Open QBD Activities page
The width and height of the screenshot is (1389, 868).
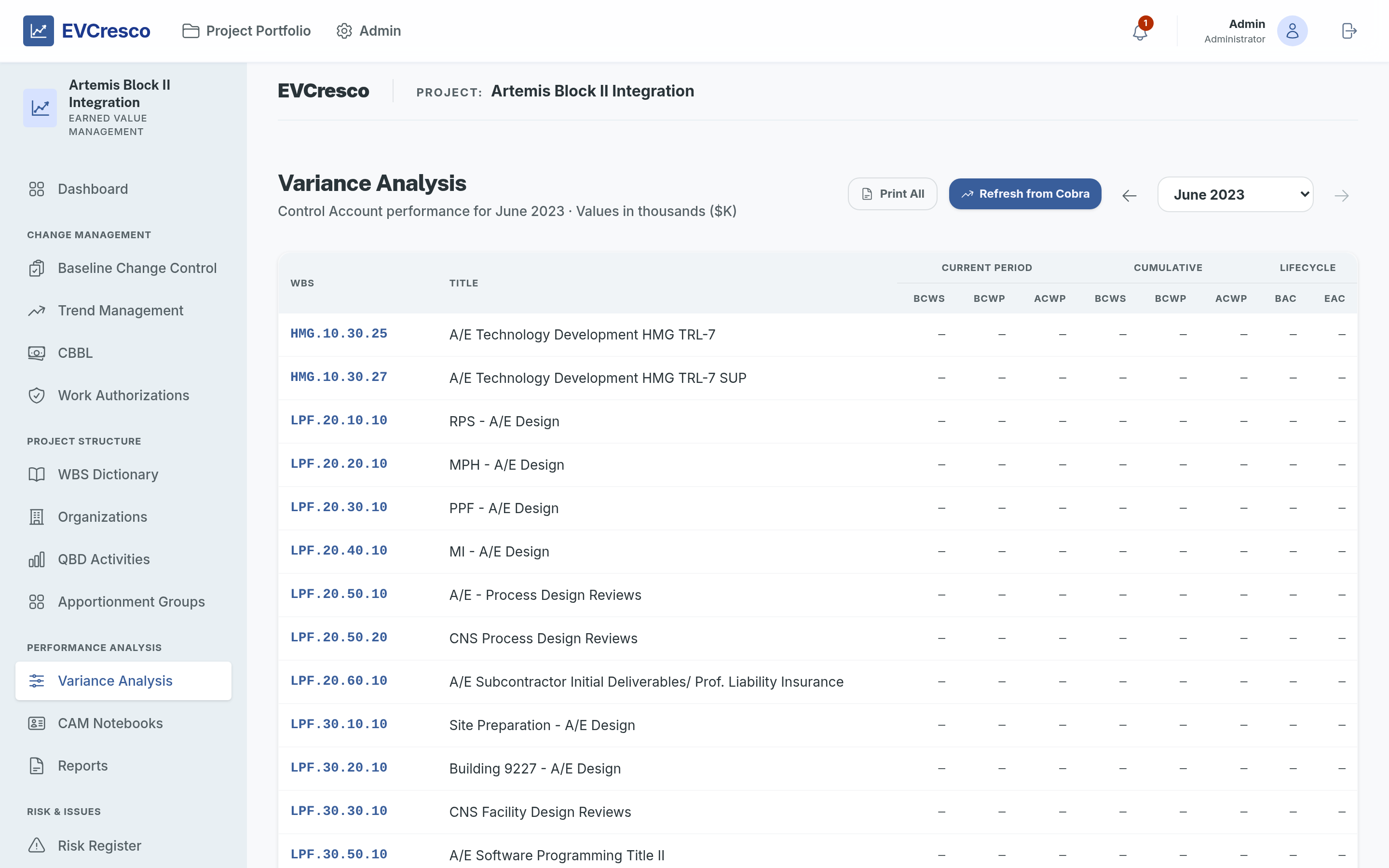point(123,559)
